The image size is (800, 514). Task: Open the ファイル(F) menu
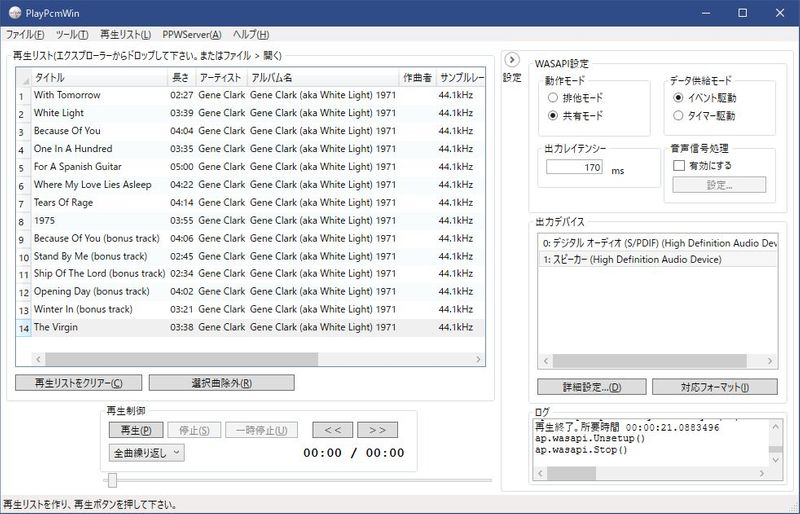[x=26, y=35]
